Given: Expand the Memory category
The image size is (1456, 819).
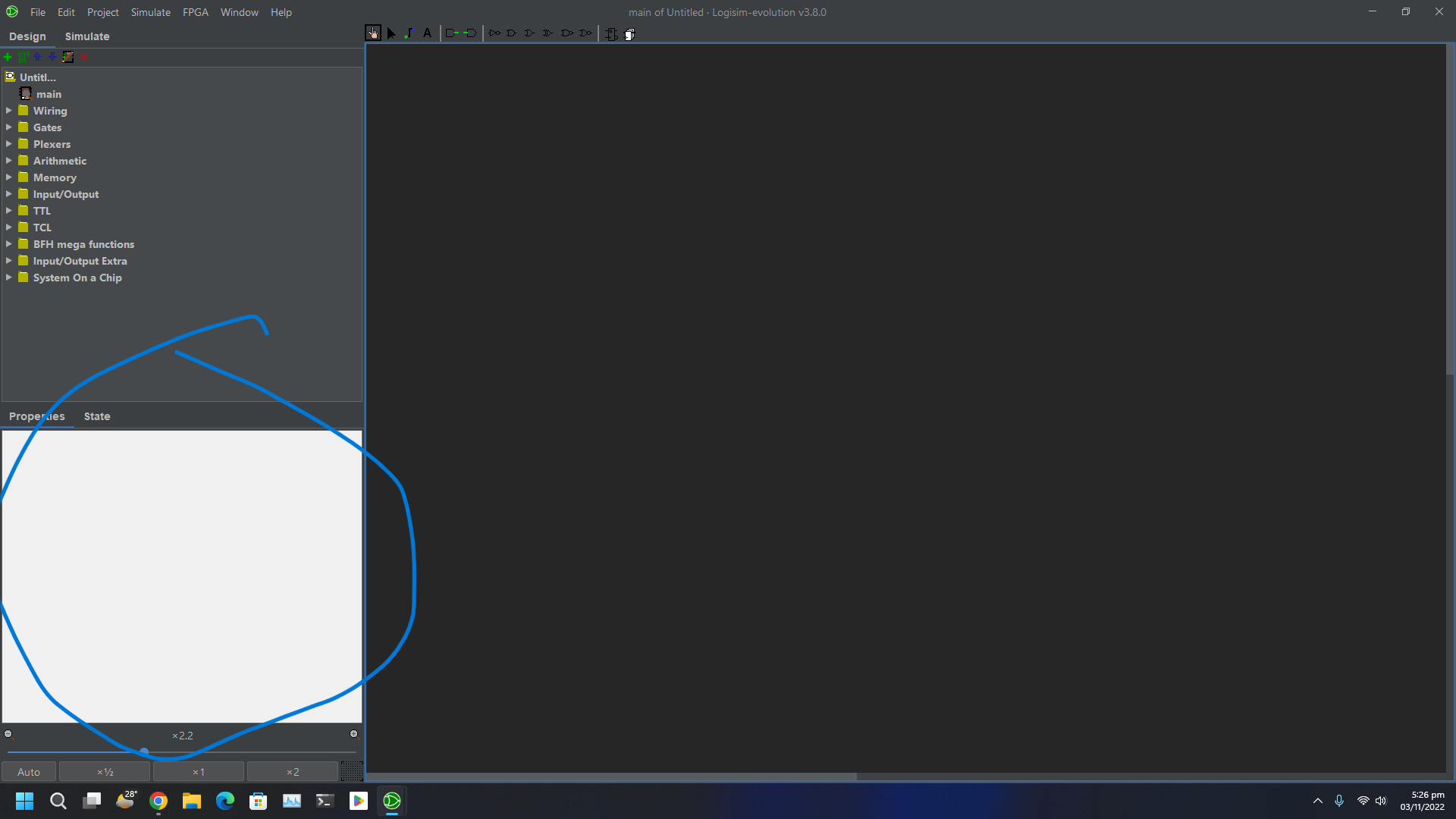Looking at the screenshot, I should [x=8, y=177].
